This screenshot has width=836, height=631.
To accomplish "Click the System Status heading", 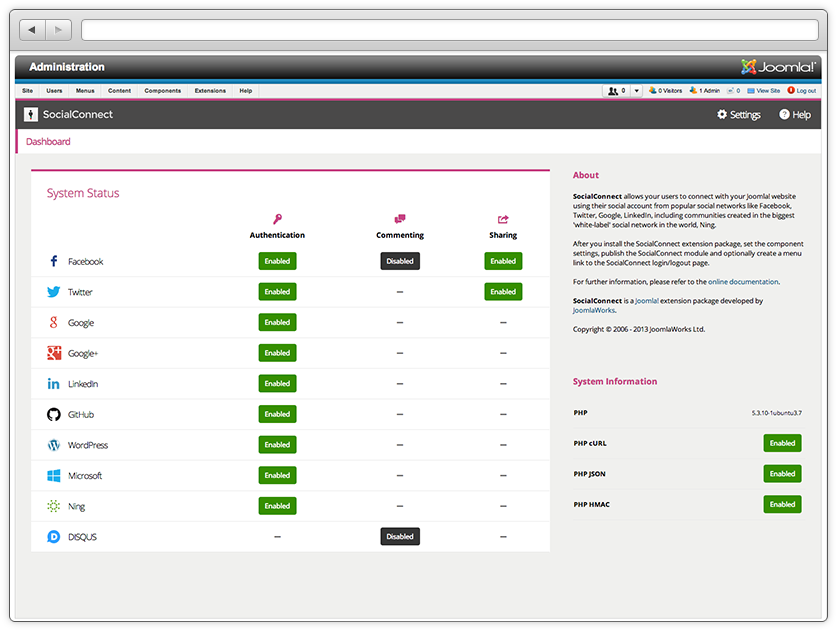I will coord(83,193).
